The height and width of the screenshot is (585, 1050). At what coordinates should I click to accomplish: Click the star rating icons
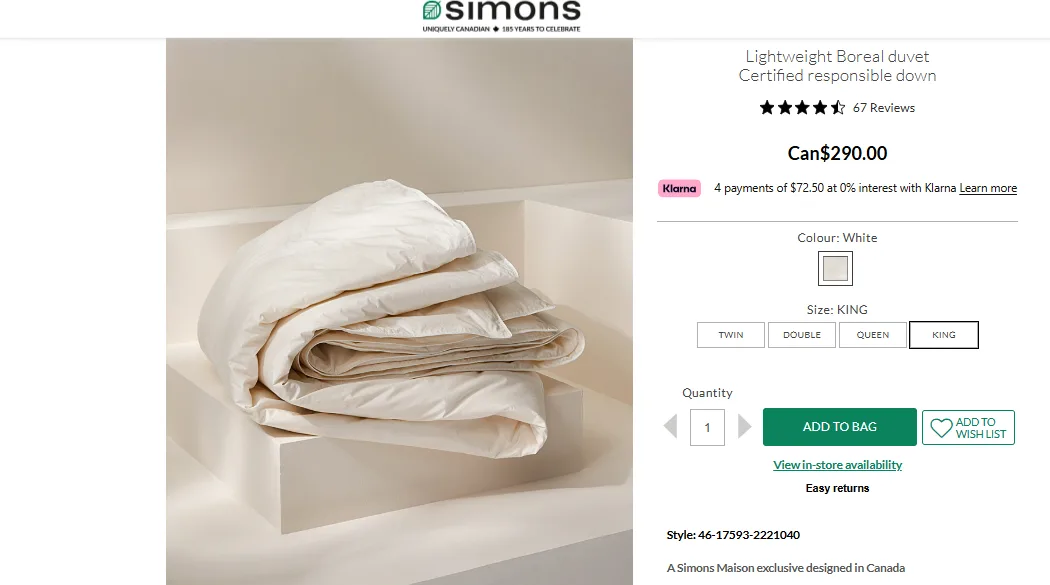coord(802,108)
